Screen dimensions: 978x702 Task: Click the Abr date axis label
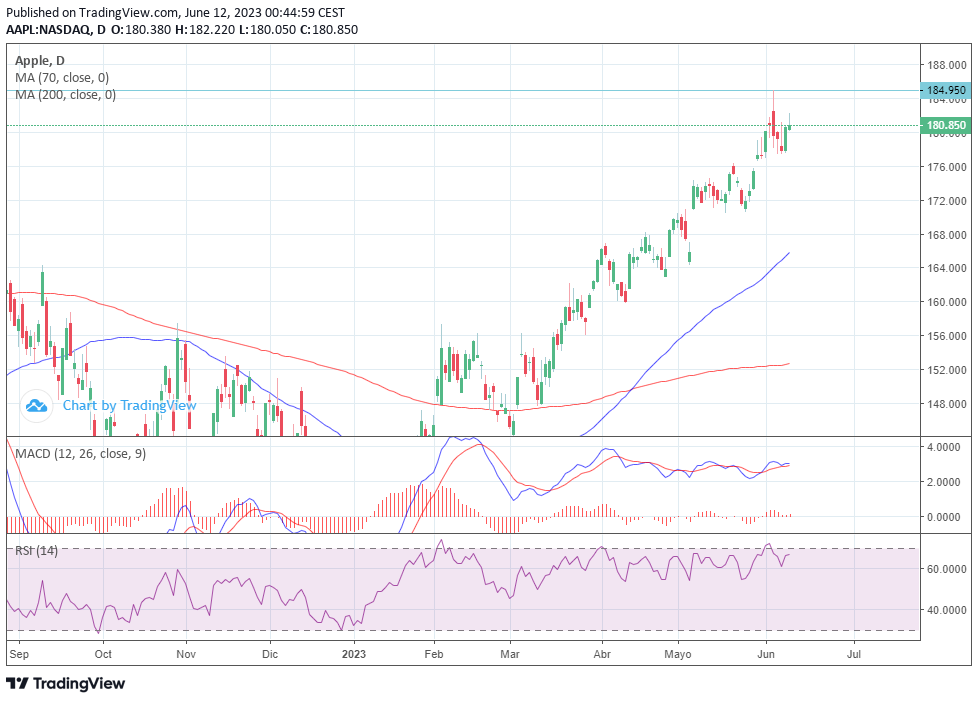[602, 654]
